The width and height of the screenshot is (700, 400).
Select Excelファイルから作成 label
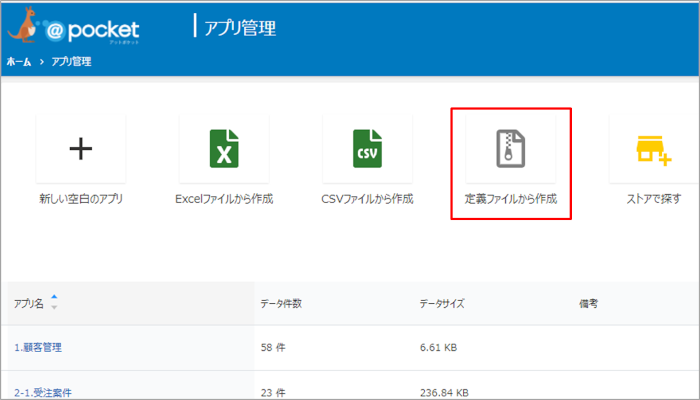point(224,199)
